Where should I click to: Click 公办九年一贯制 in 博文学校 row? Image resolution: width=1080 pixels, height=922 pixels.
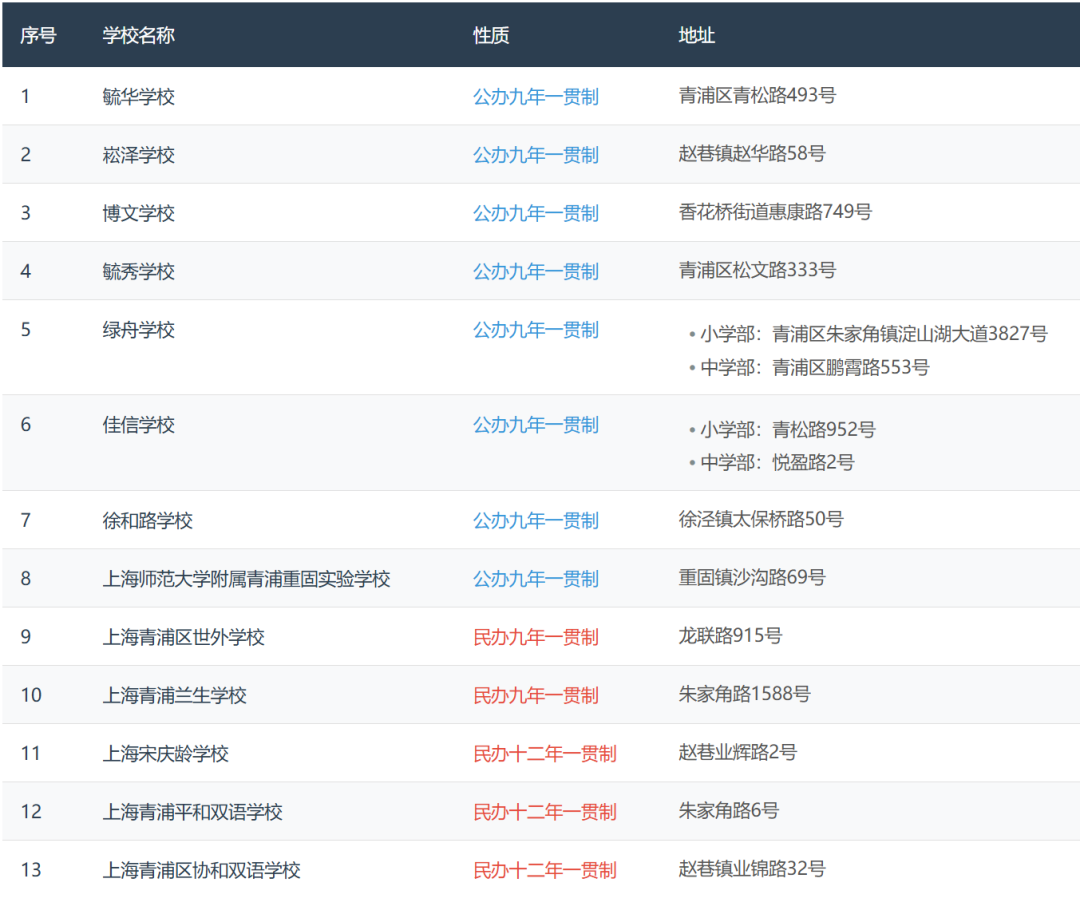click(x=536, y=213)
